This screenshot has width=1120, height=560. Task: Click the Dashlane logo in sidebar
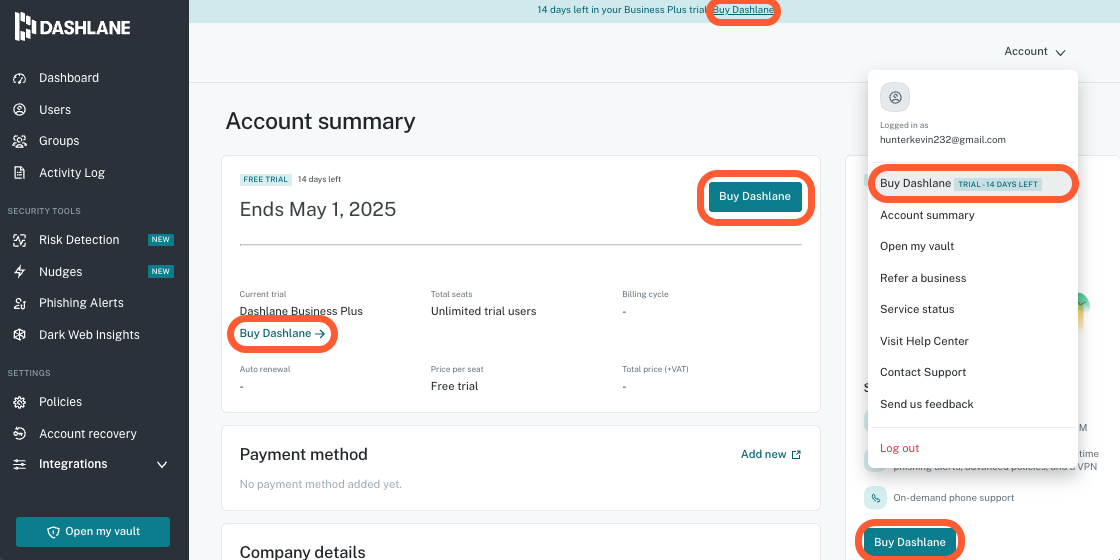pyautogui.click(x=72, y=28)
